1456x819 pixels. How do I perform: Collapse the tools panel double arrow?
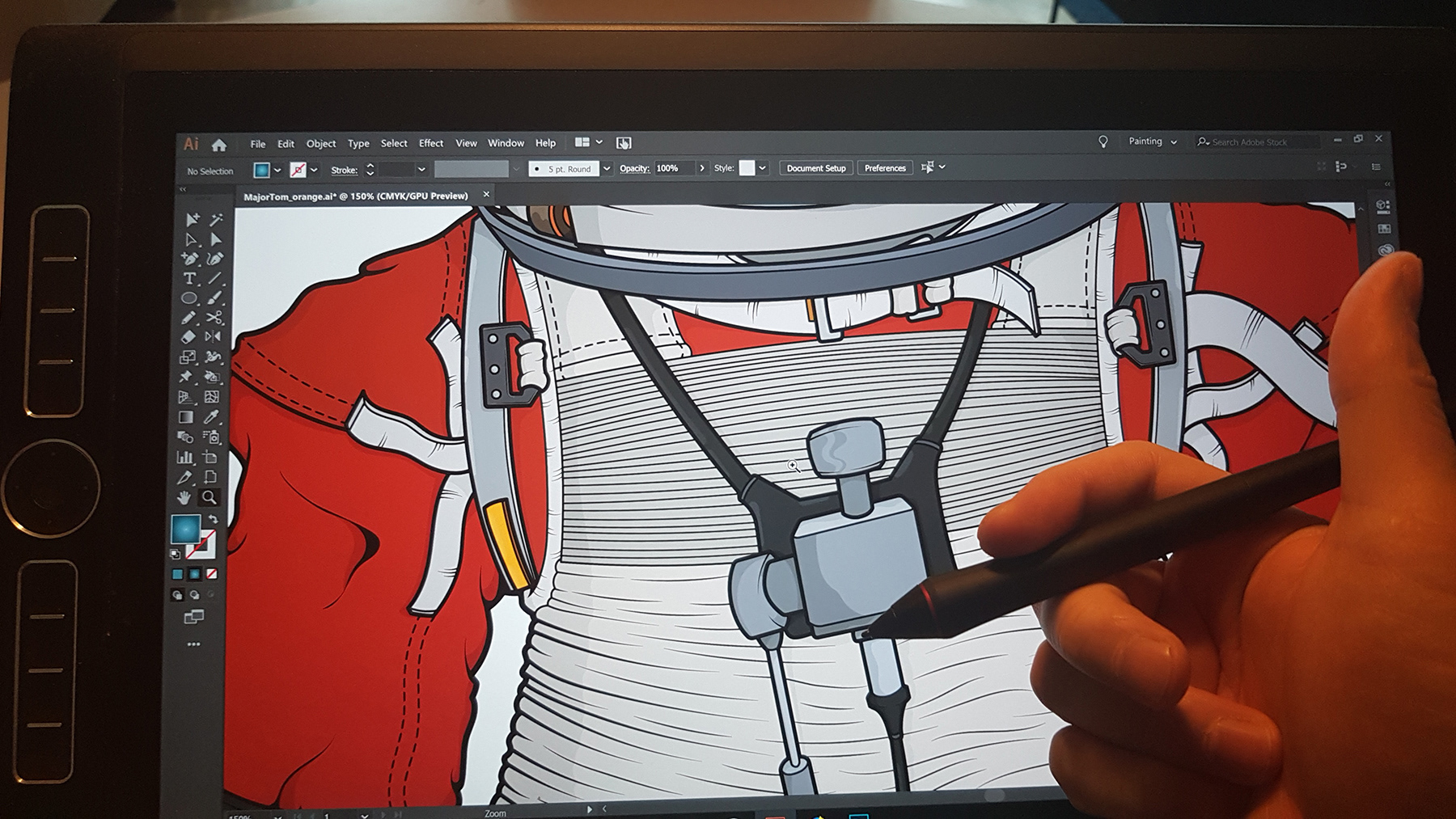182,189
